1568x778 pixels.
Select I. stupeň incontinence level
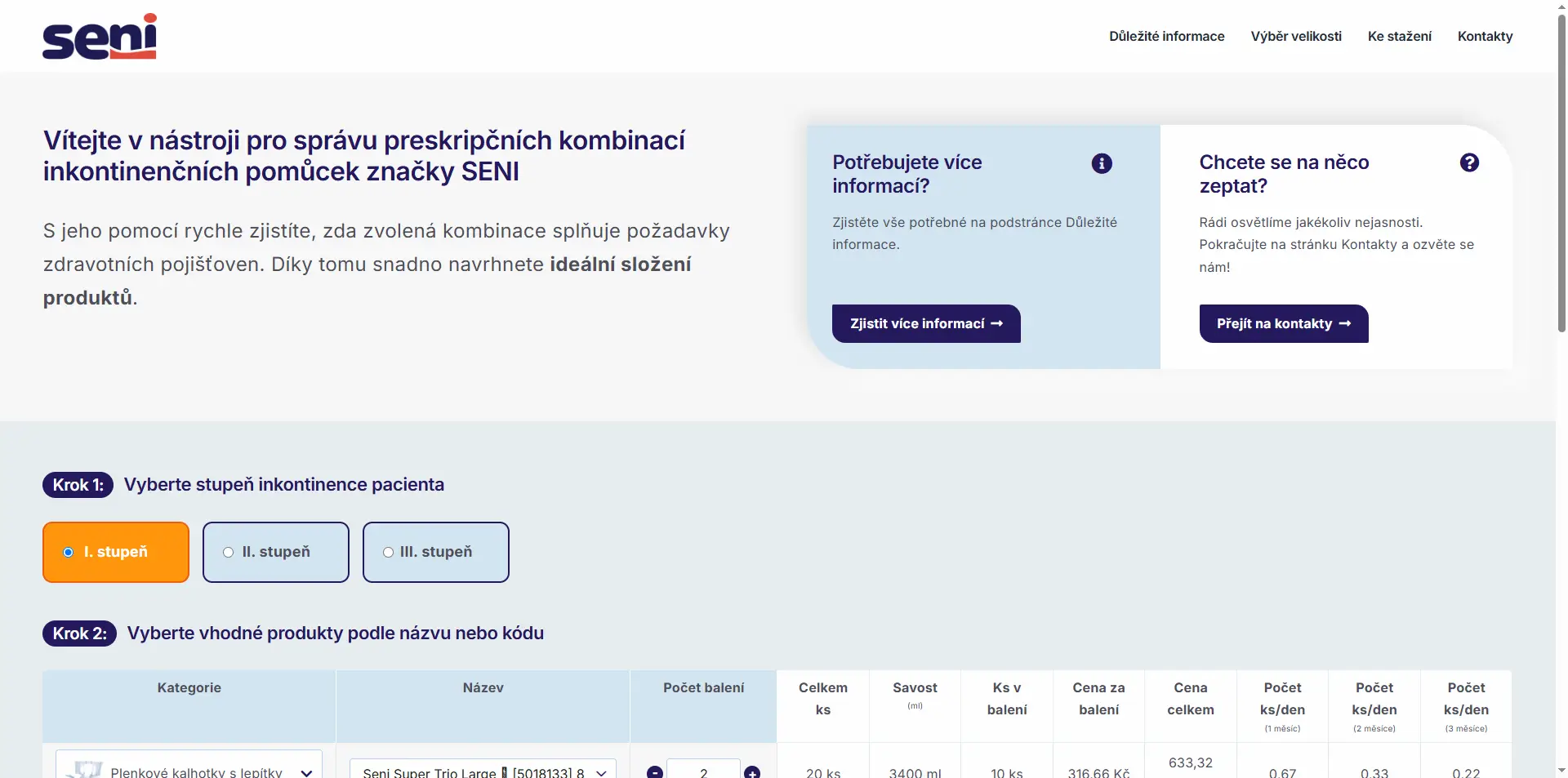click(x=116, y=552)
